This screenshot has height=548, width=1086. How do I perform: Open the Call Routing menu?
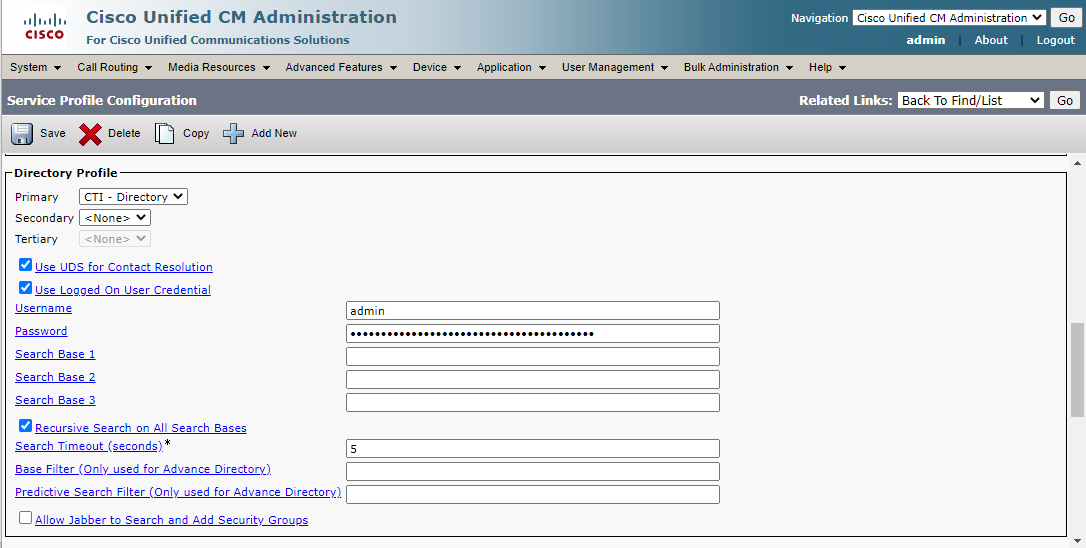[114, 67]
